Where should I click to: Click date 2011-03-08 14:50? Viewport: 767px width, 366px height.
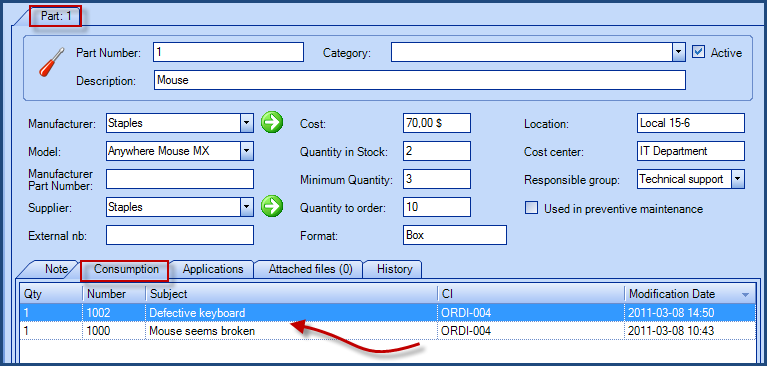click(672, 313)
